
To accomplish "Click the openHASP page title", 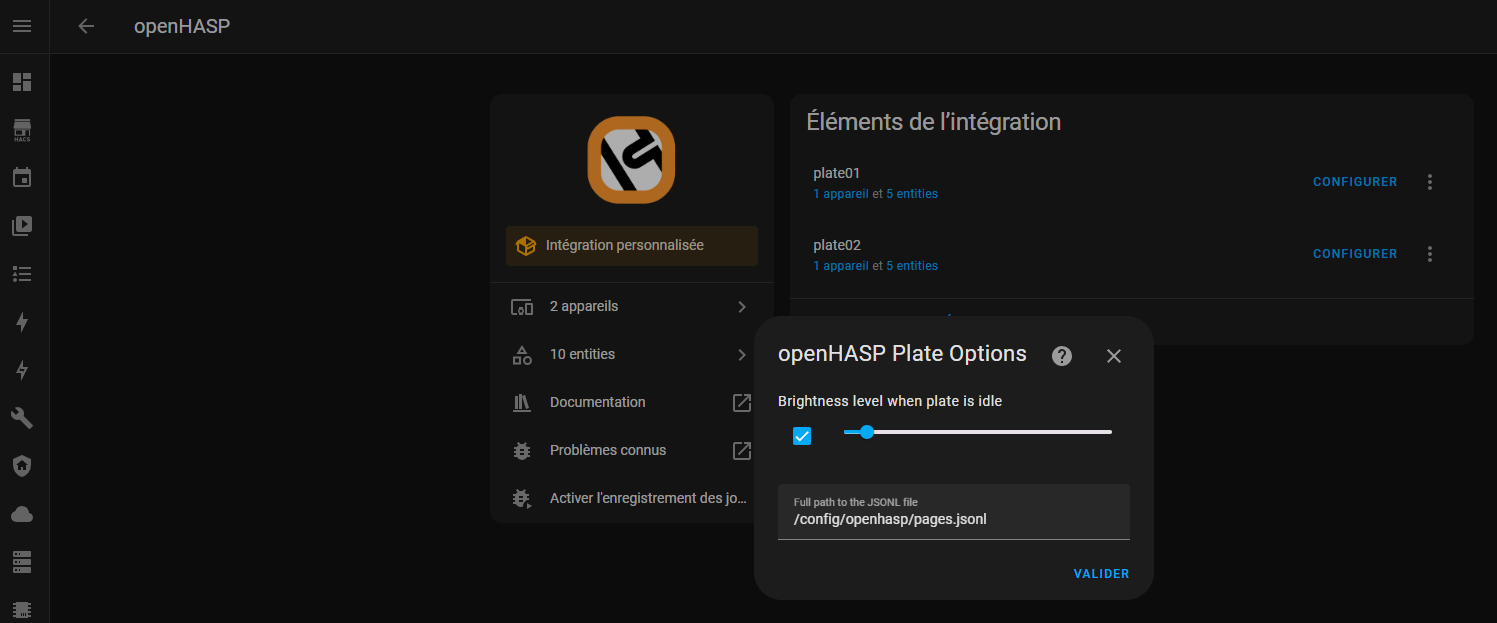I will [182, 26].
